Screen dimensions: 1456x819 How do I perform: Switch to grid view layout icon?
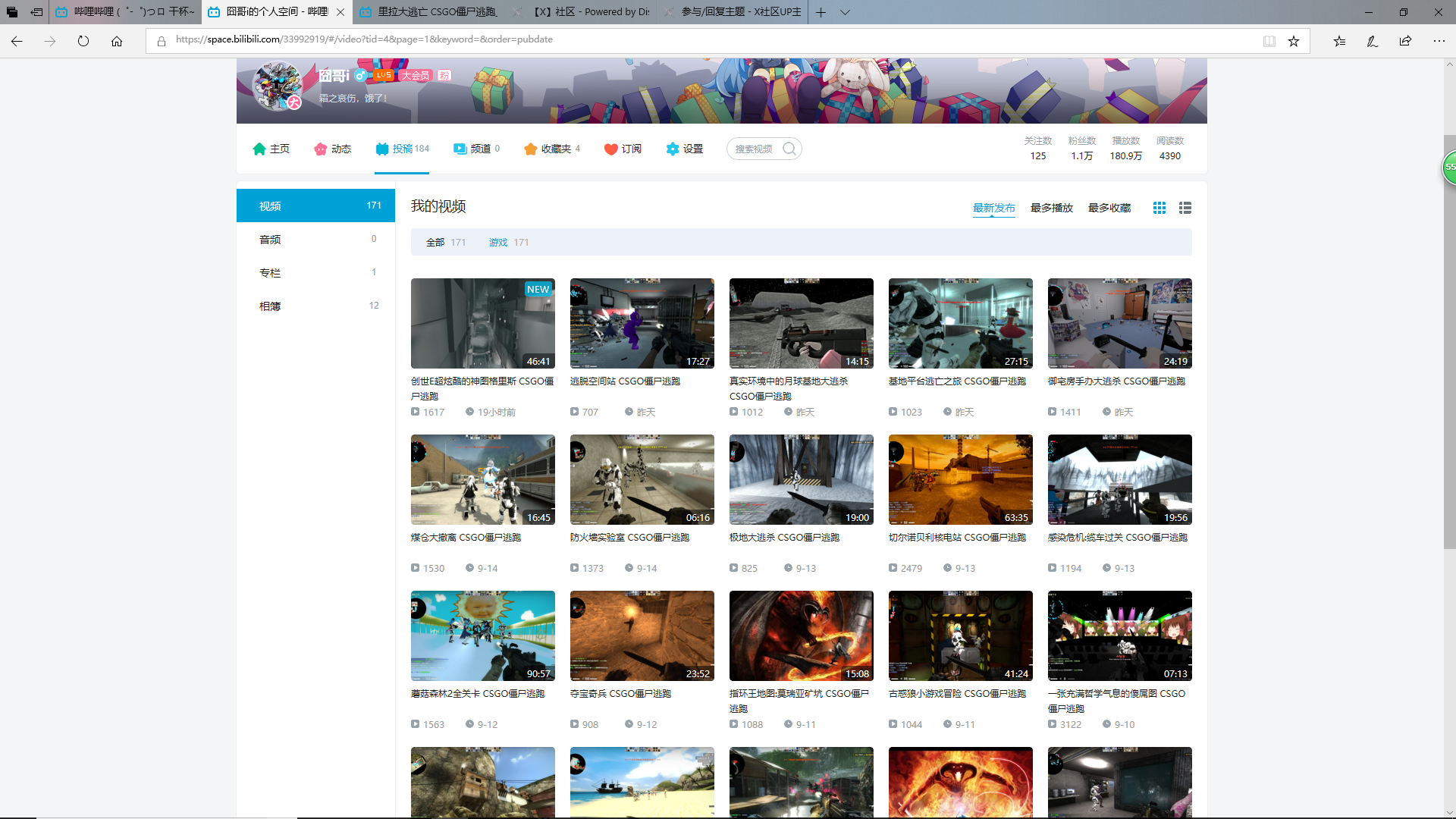[x=1159, y=208]
